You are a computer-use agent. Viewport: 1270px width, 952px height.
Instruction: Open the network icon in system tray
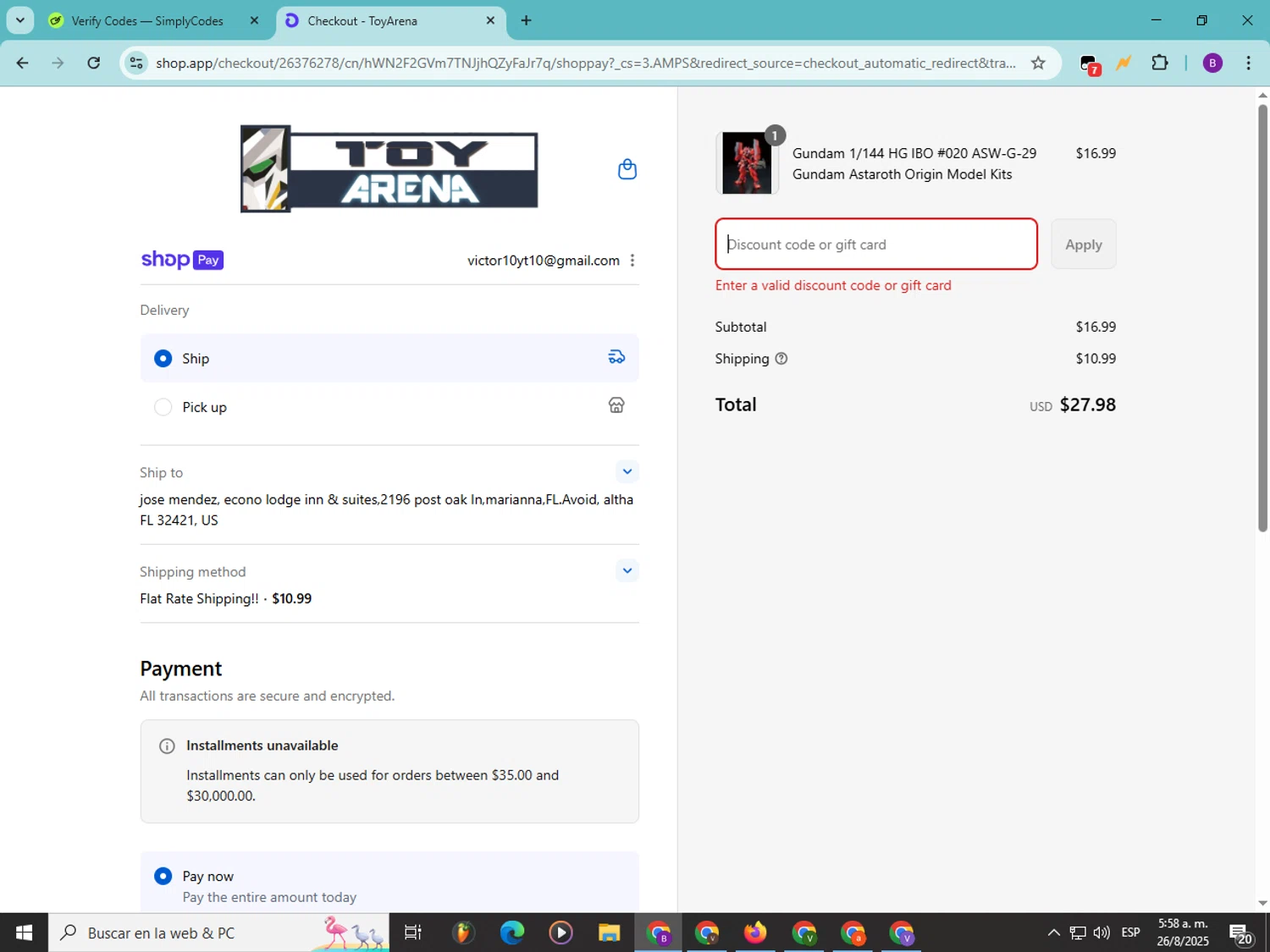[1077, 933]
